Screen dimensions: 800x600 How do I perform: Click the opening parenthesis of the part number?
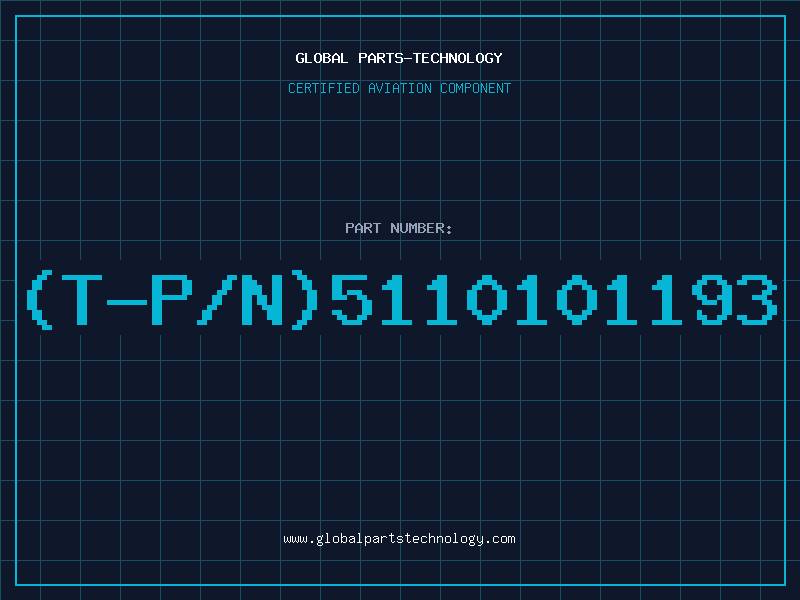tap(40, 300)
